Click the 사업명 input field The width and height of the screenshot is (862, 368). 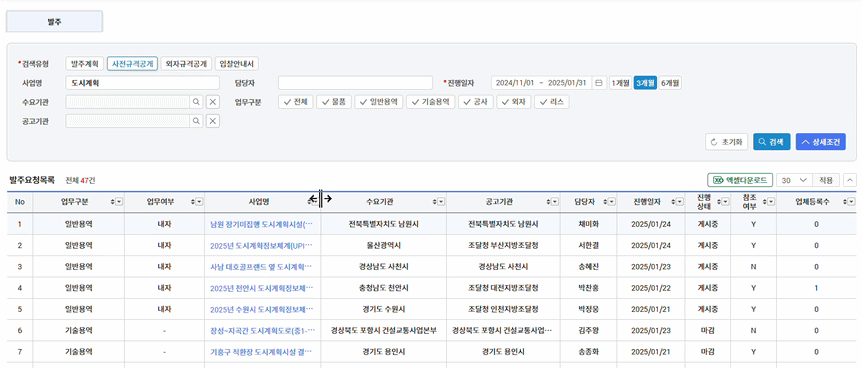[x=142, y=83]
